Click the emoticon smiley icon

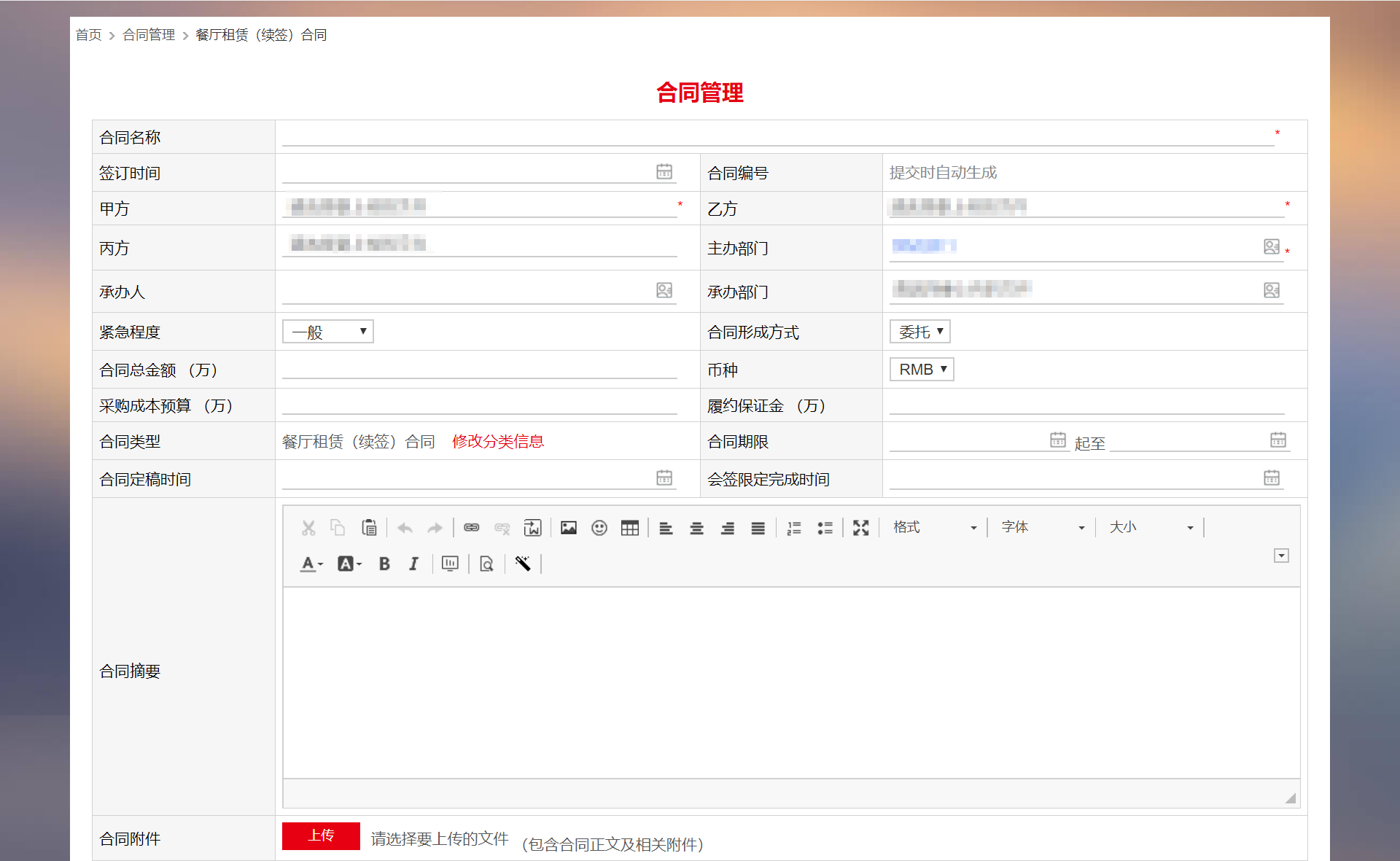coord(599,528)
